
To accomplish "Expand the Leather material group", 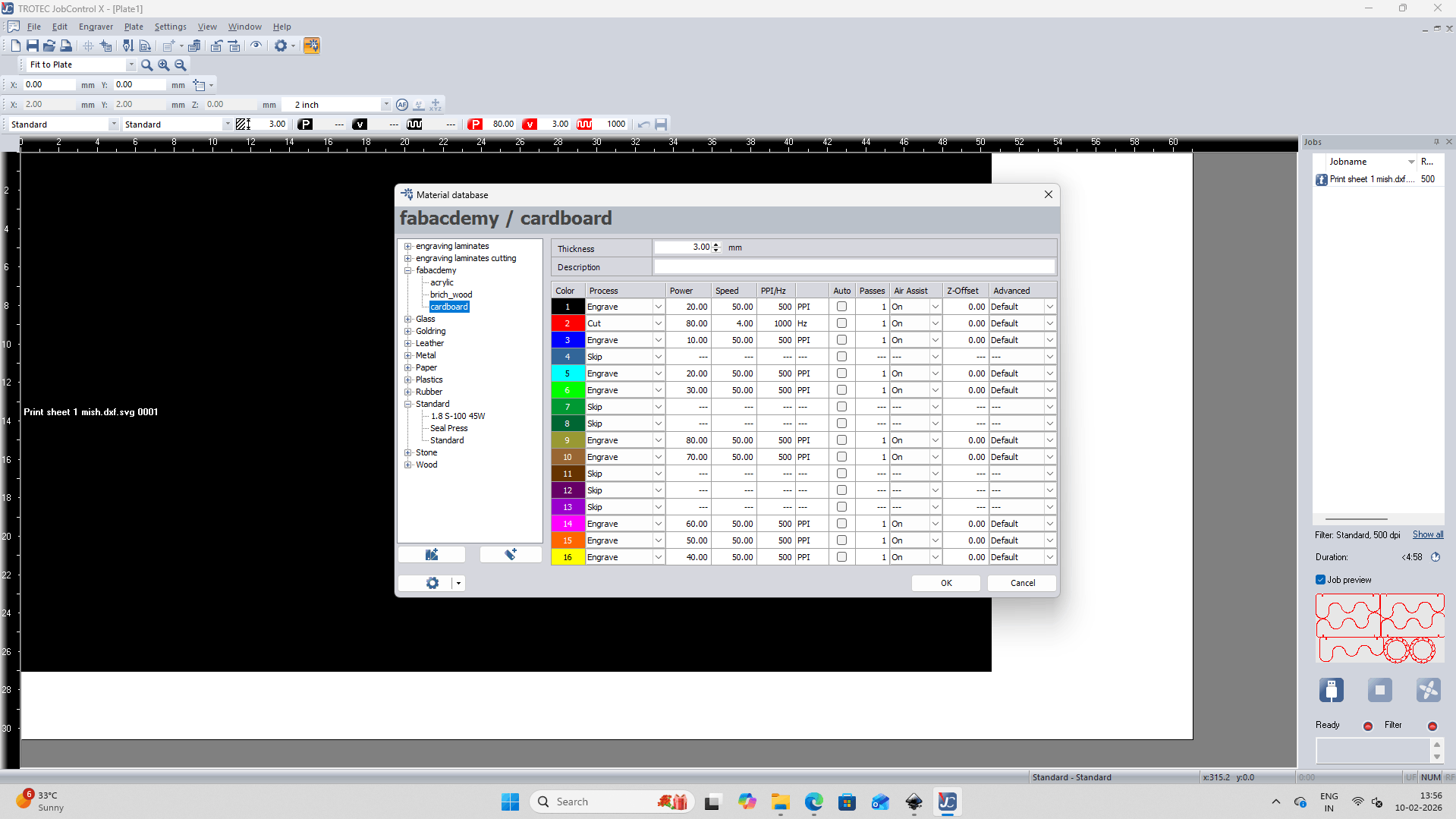I will (408, 344).
